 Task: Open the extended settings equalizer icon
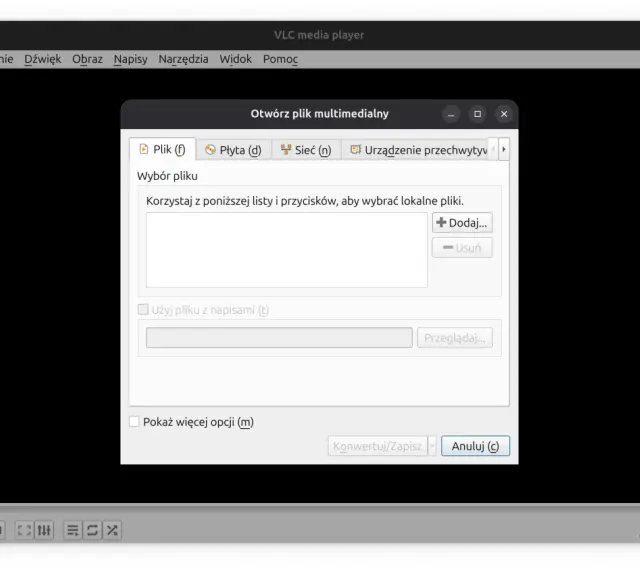[44, 530]
